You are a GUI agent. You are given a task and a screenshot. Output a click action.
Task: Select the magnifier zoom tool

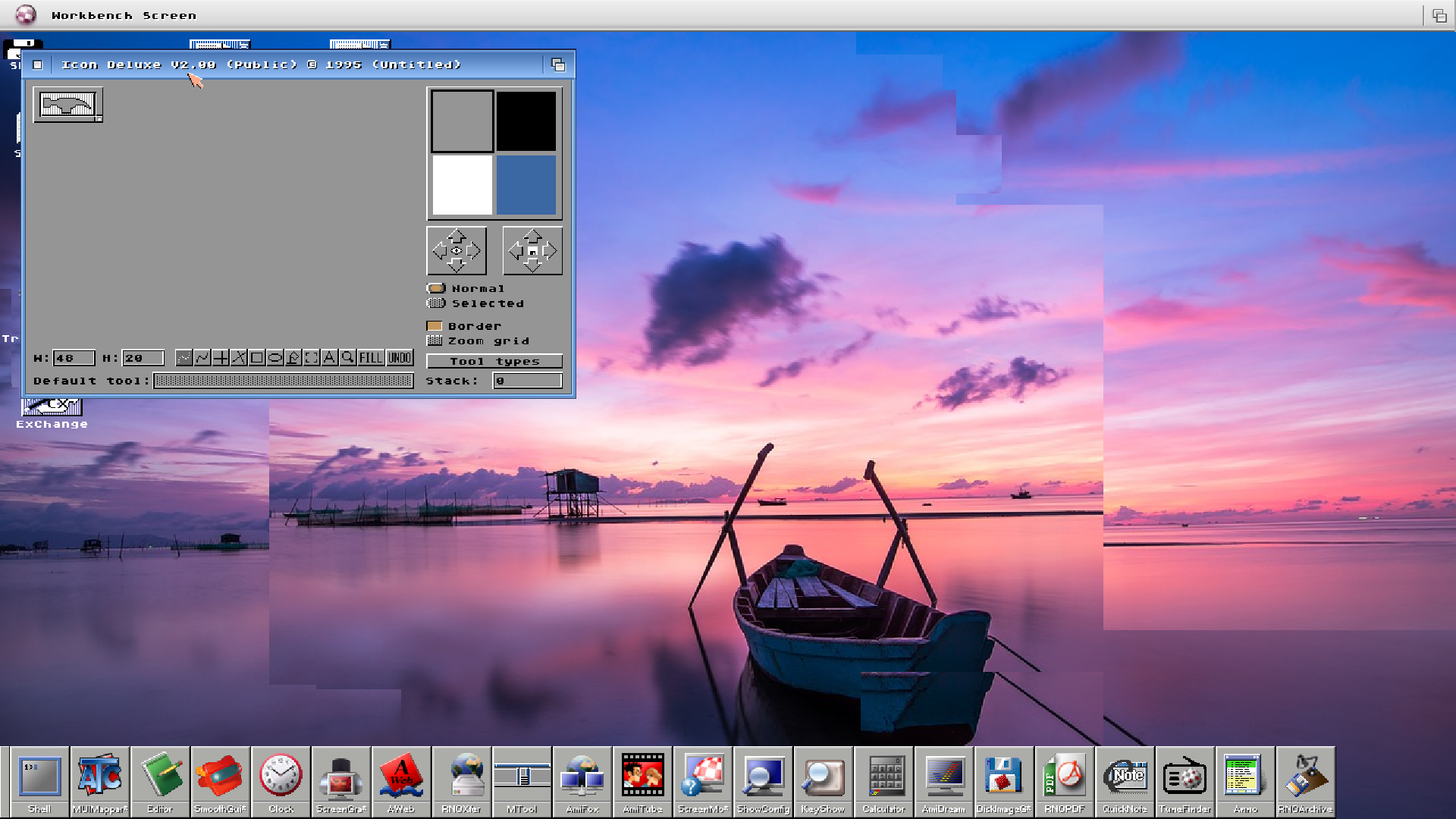(348, 358)
